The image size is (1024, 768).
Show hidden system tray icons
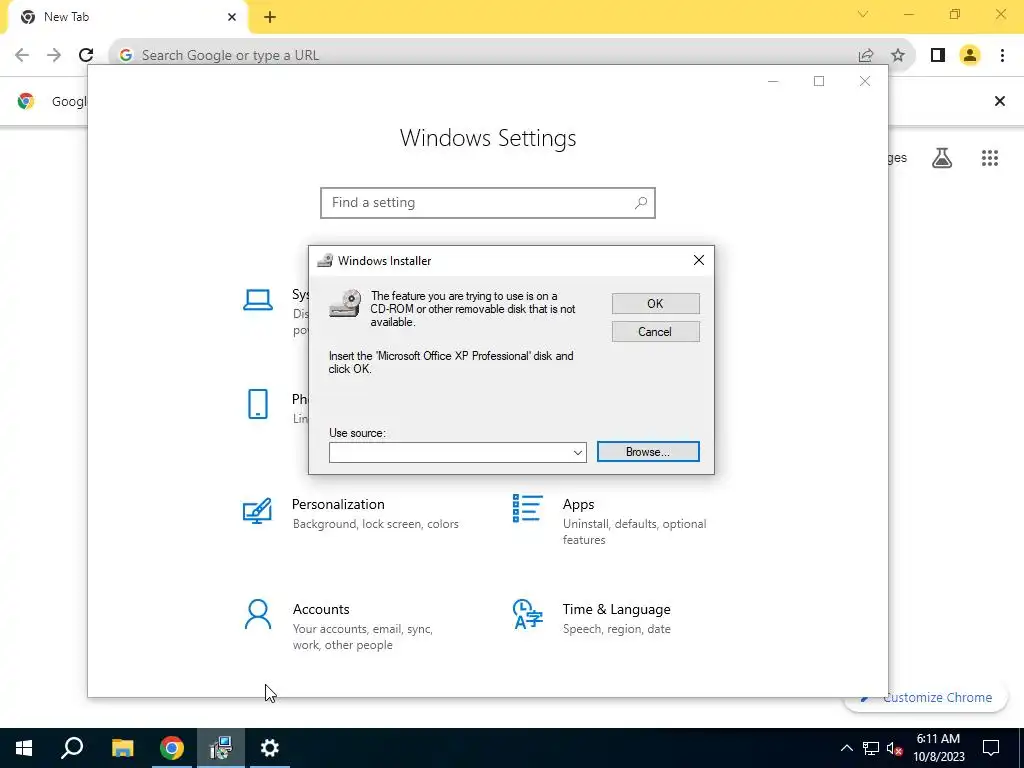[x=846, y=748]
